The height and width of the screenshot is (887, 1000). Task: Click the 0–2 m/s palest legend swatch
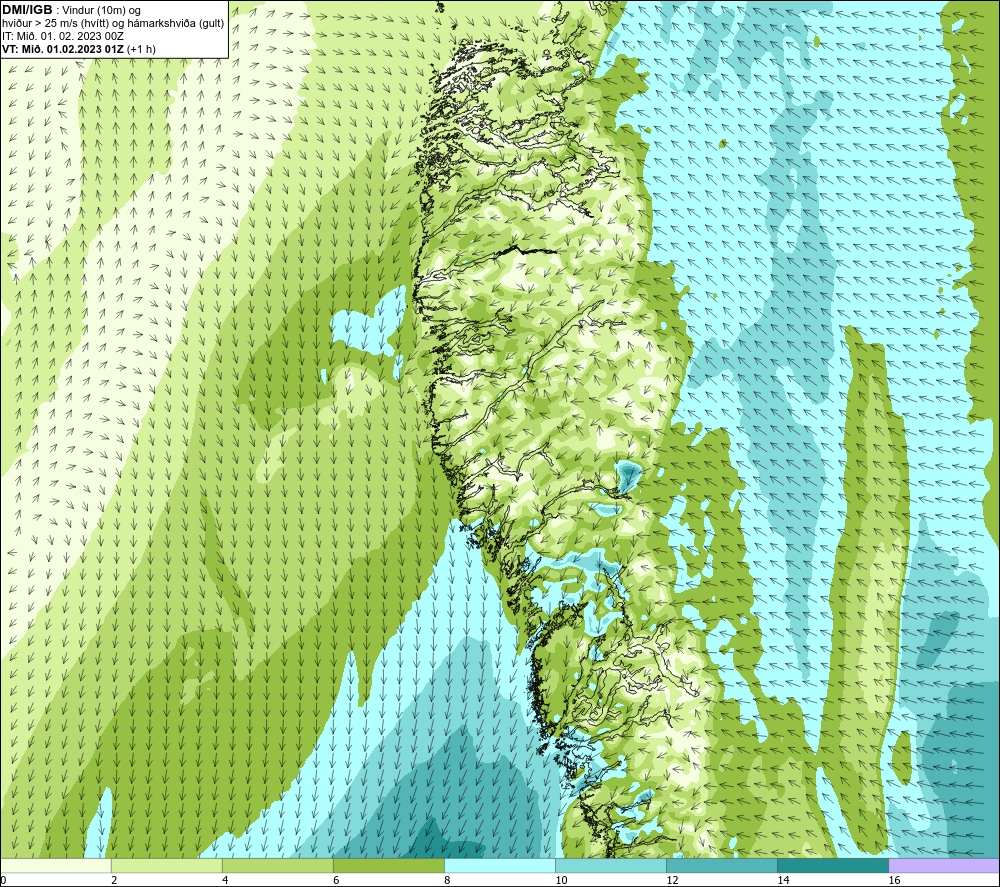tap(56, 865)
